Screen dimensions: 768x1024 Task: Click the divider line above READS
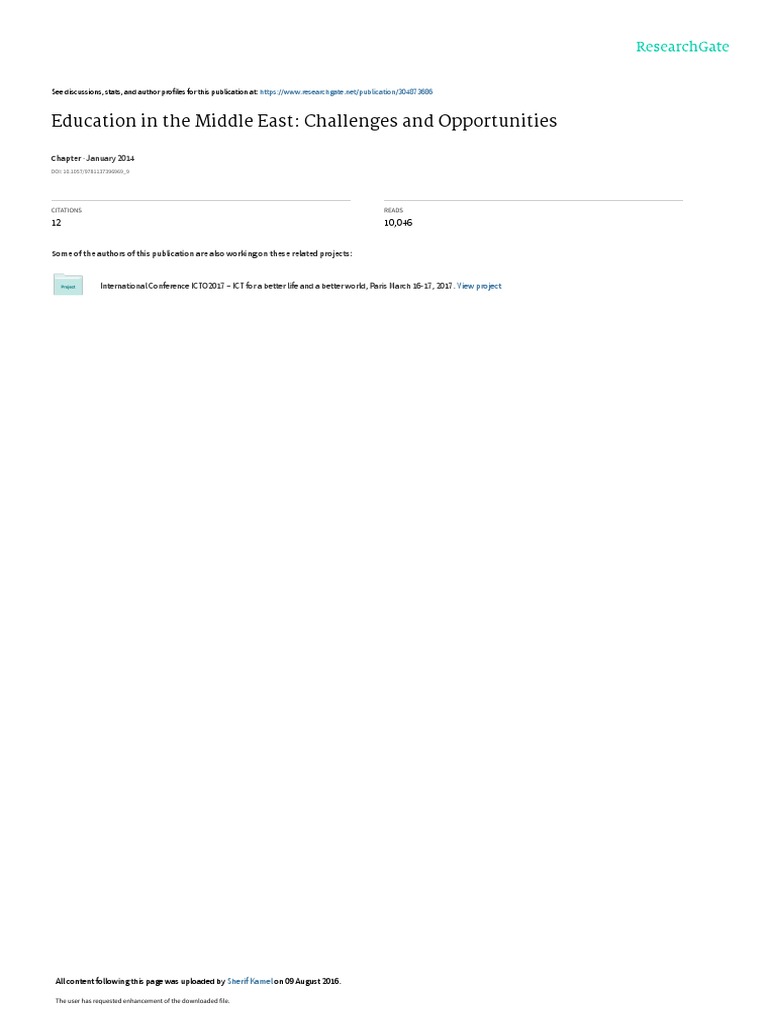pos(534,200)
